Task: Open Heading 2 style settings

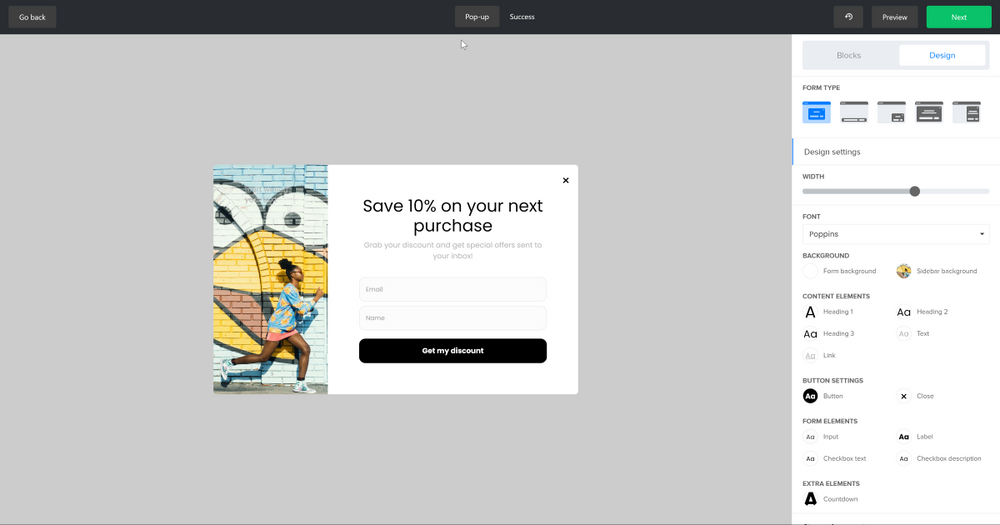Action: click(904, 312)
